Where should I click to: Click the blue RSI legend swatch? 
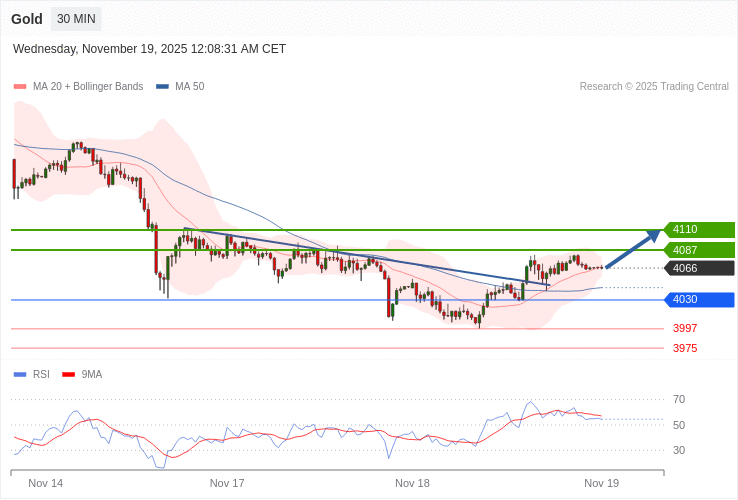pyautogui.click(x=19, y=375)
